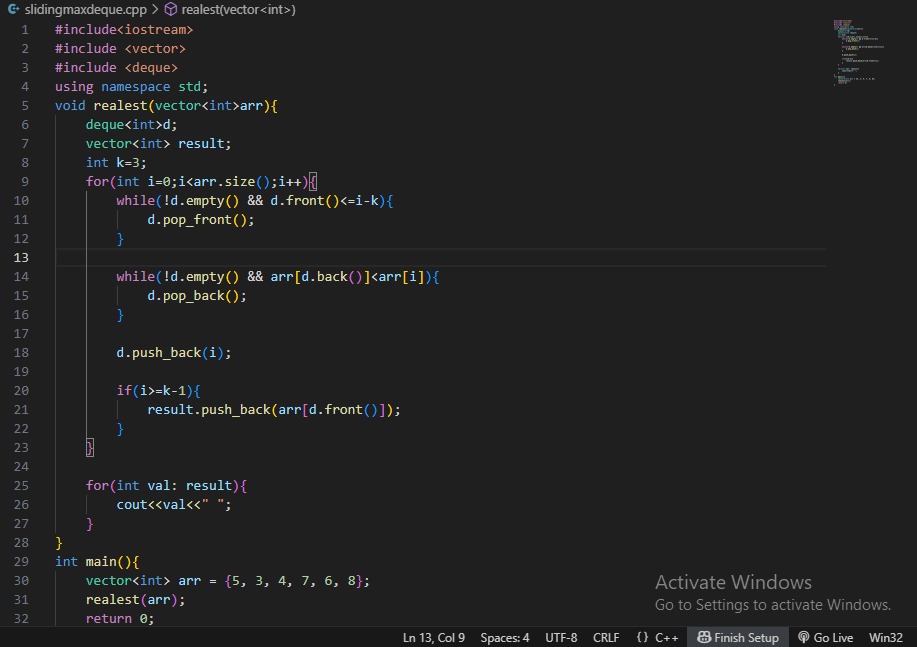Select realest(vector<int>) breadcrumb symbol
This screenshot has height=647, width=917.
pos(238,9)
